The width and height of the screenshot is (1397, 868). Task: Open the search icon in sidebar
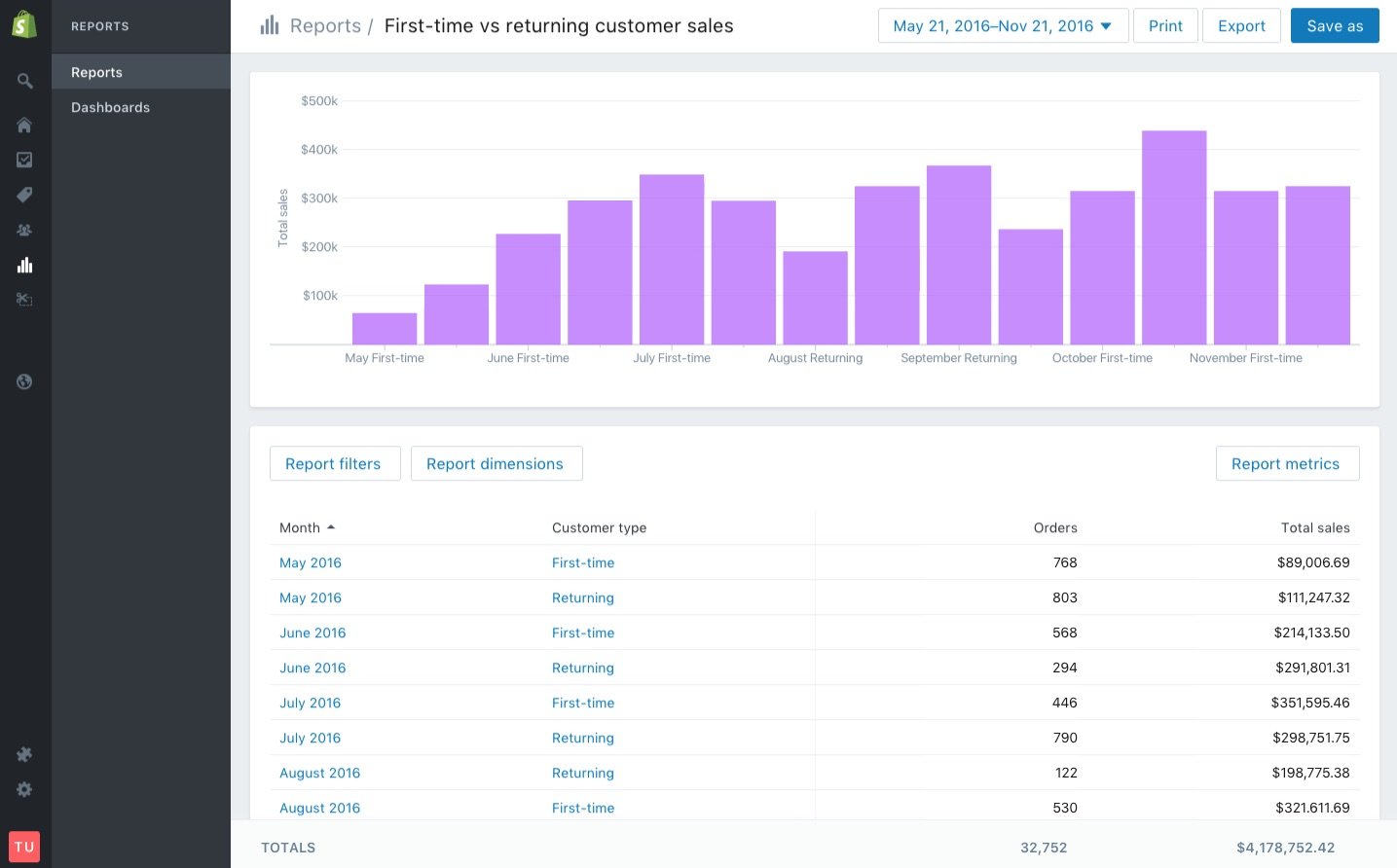(x=24, y=81)
